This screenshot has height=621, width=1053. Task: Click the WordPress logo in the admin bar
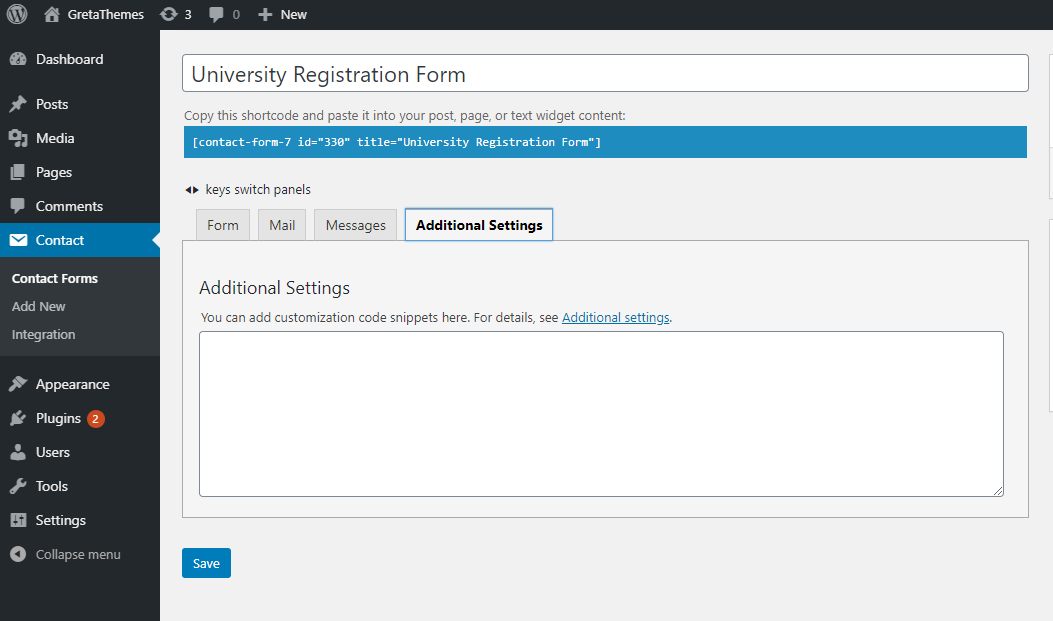coord(16,14)
